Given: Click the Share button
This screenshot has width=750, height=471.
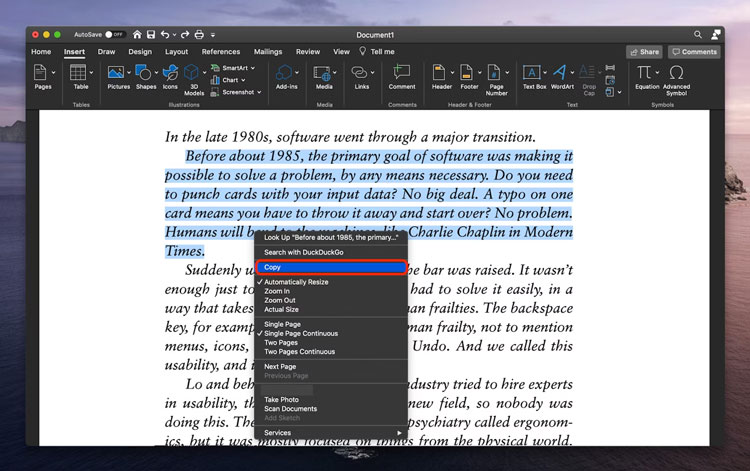Looking at the screenshot, I should [x=644, y=52].
